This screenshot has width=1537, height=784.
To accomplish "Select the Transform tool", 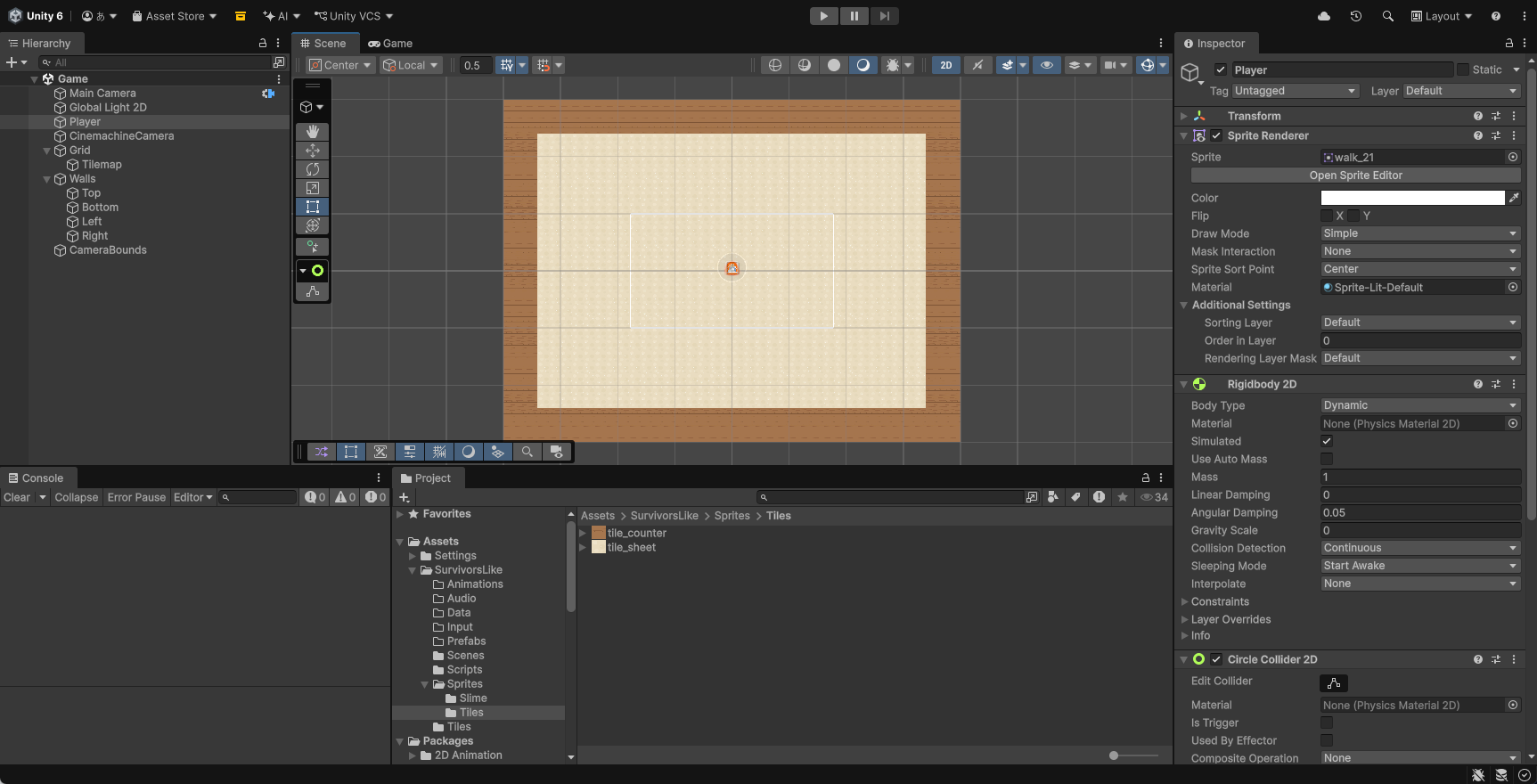I will (312, 225).
